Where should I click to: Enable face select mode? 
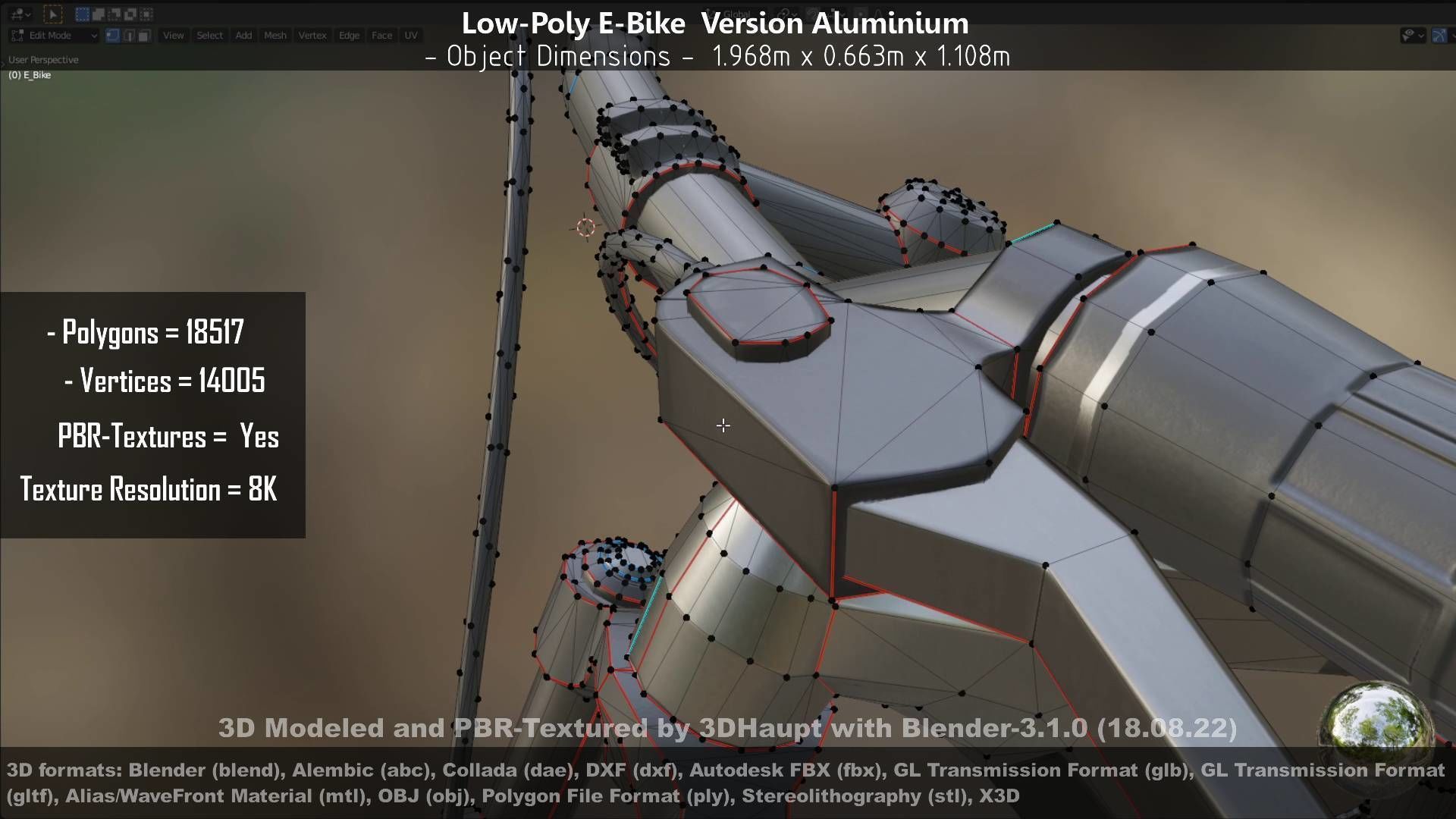click(x=144, y=36)
